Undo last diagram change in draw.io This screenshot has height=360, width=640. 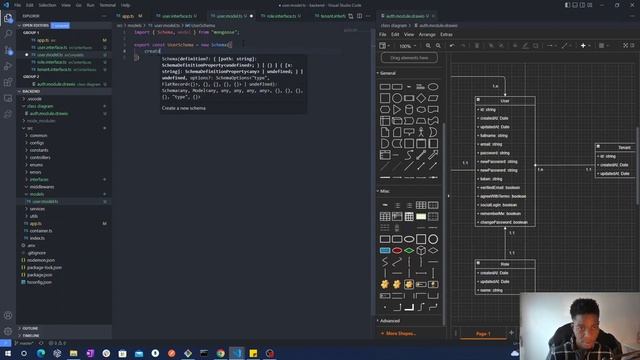pos(452,46)
